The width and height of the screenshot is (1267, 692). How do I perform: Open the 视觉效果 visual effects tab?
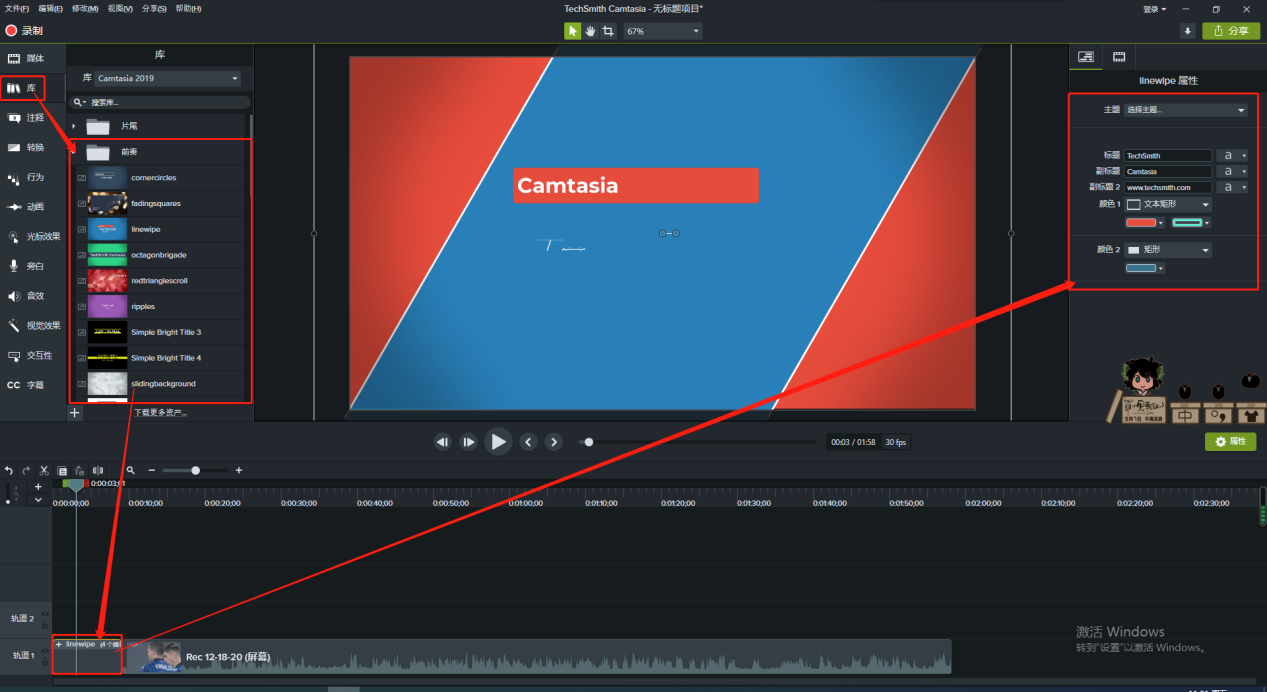[x=33, y=325]
